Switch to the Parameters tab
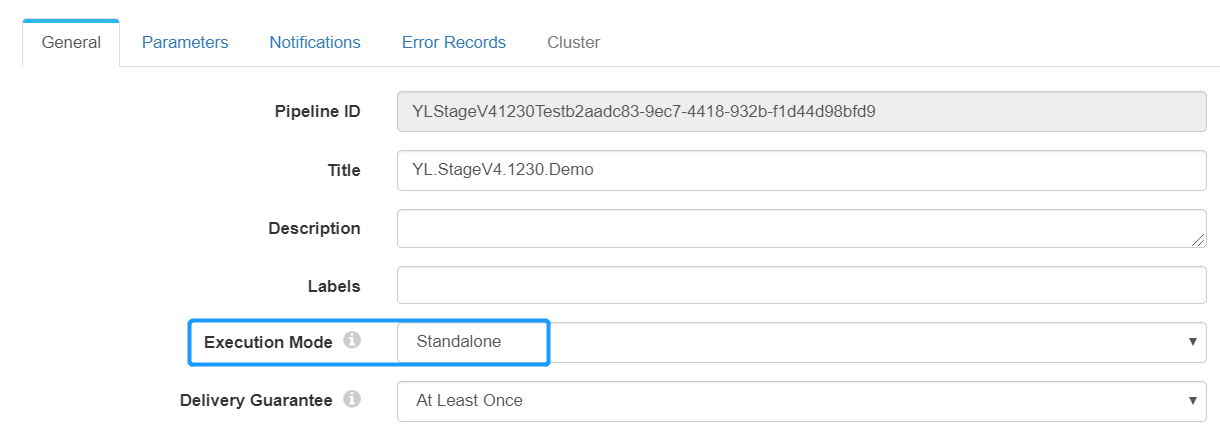 [185, 43]
